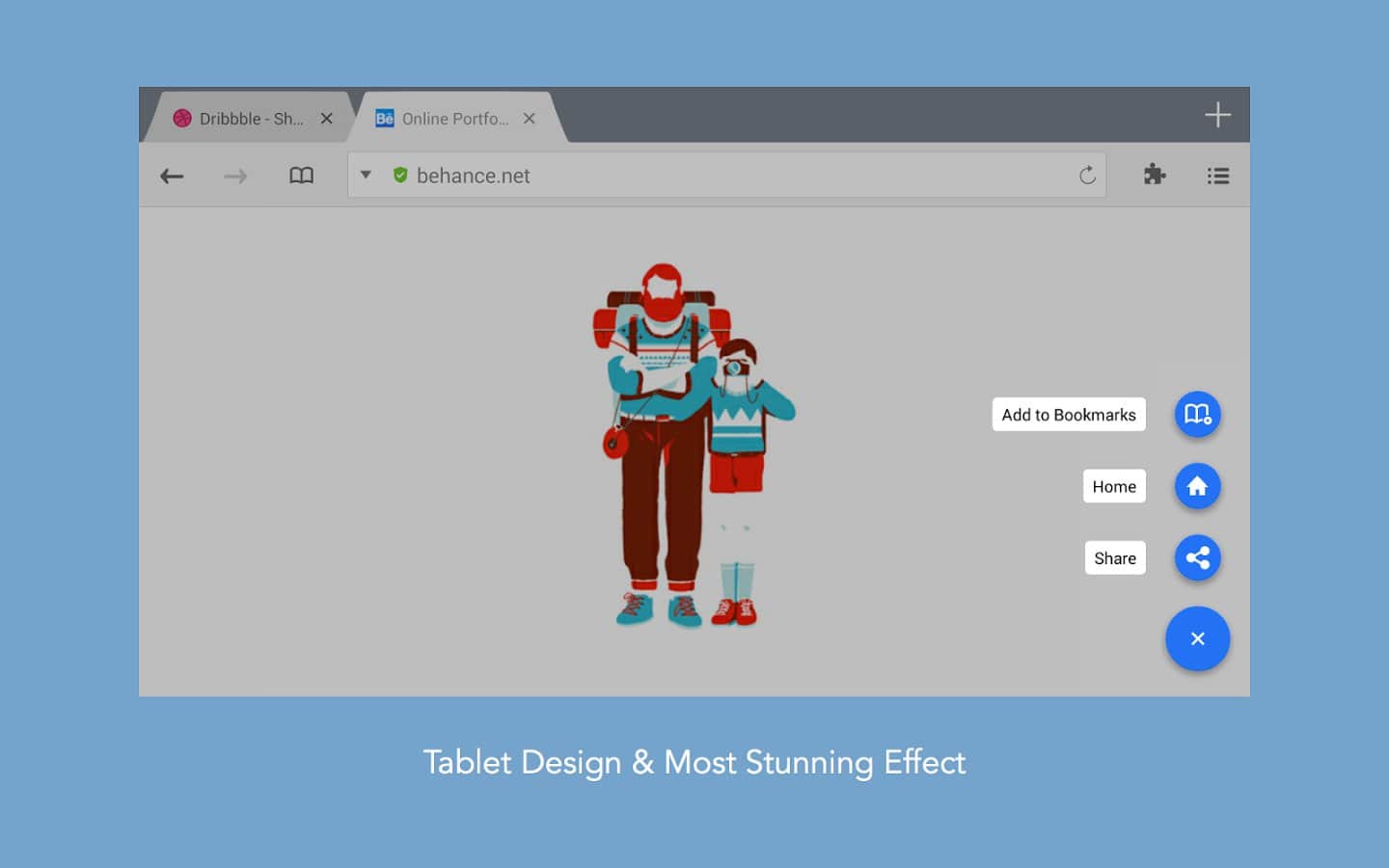Image resolution: width=1389 pixels, height=868 pixels.
Task: Expand the address bar dropdown arrow
Action: 366,175
